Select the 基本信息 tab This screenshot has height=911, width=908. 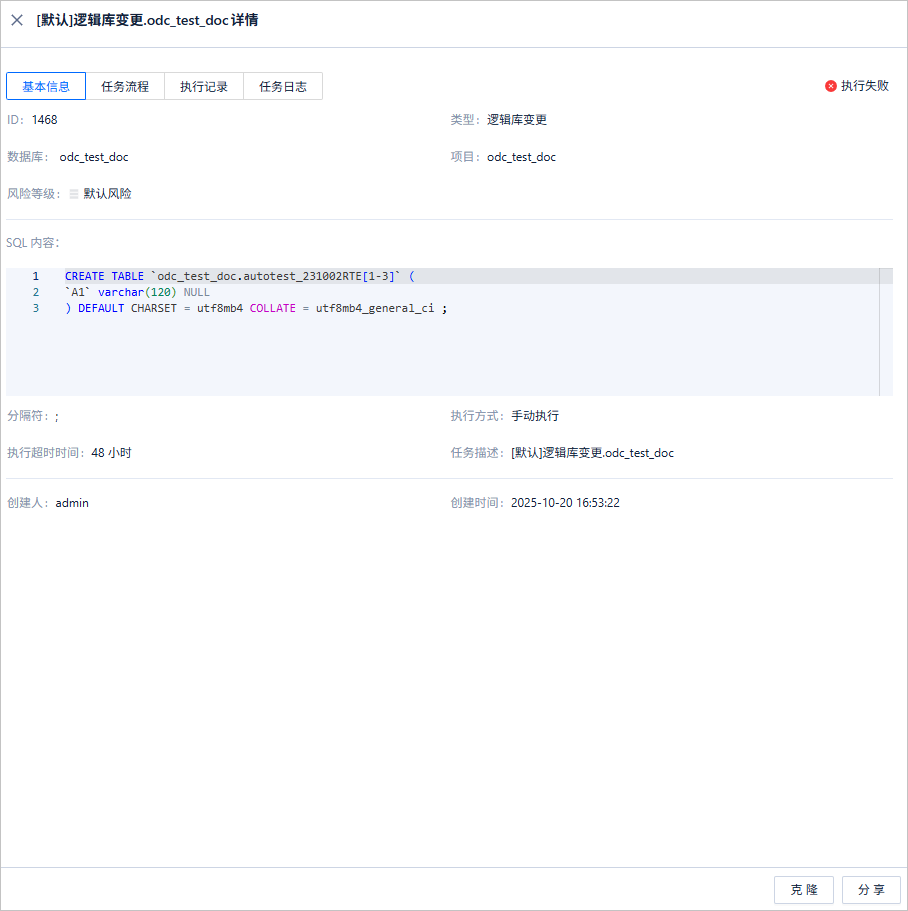click(x=46, y=87)
